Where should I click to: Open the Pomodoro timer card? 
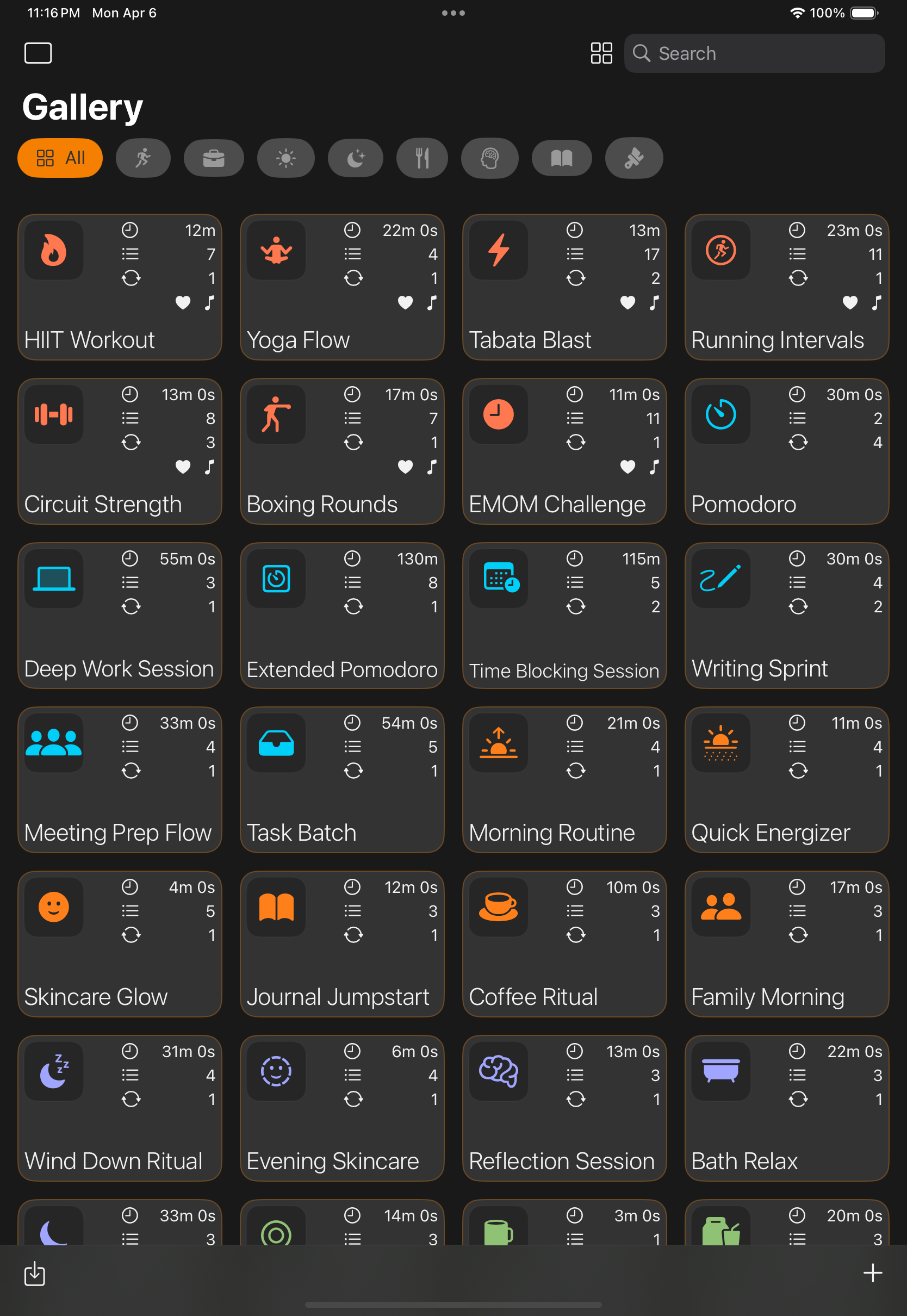coord(786,451)
